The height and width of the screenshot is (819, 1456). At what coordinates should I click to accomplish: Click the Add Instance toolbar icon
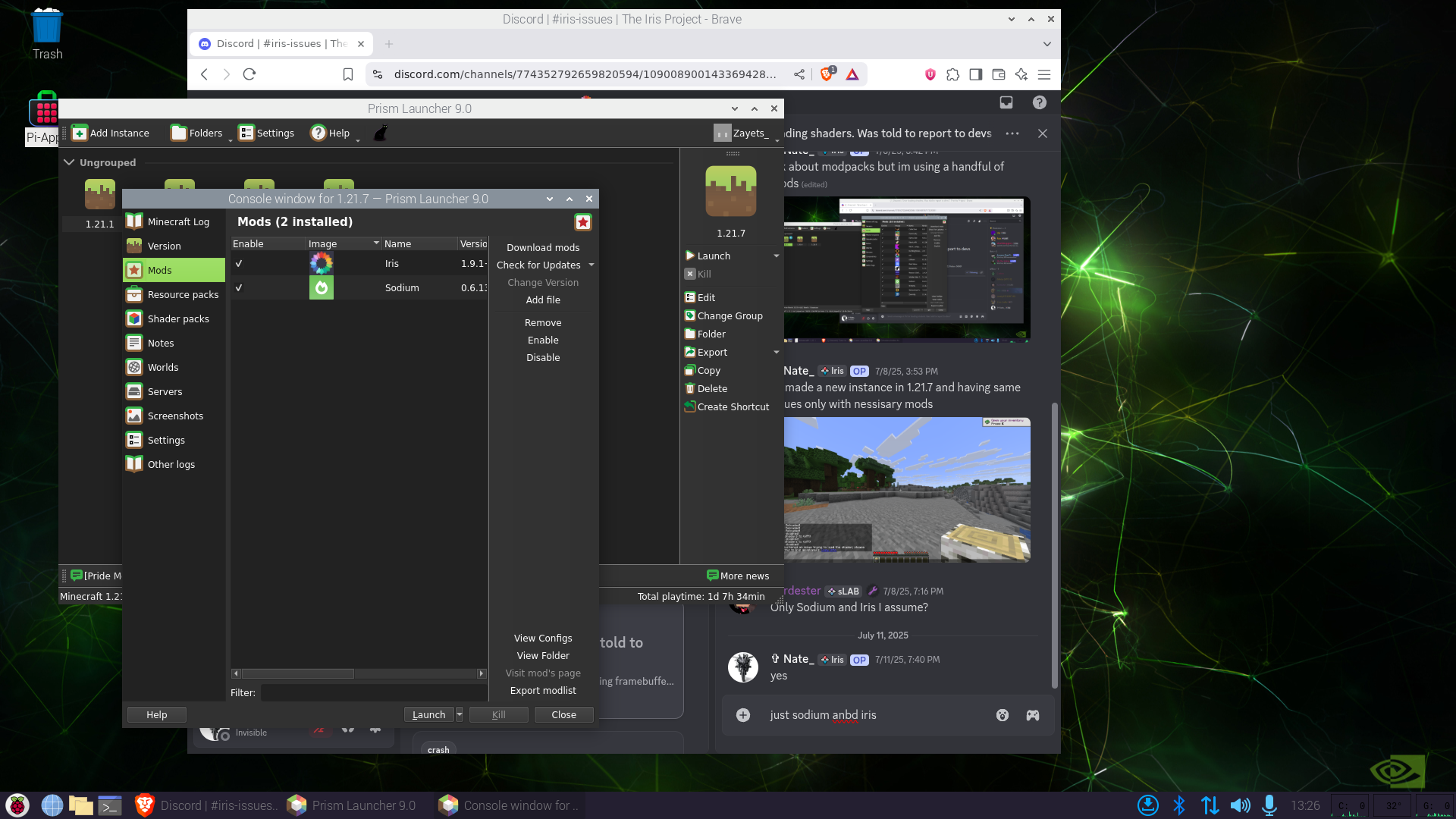(80, 133)
